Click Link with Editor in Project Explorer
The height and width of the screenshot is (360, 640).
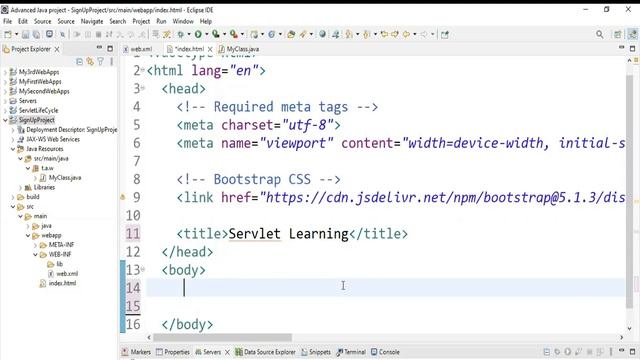click(x=90, y=62)
